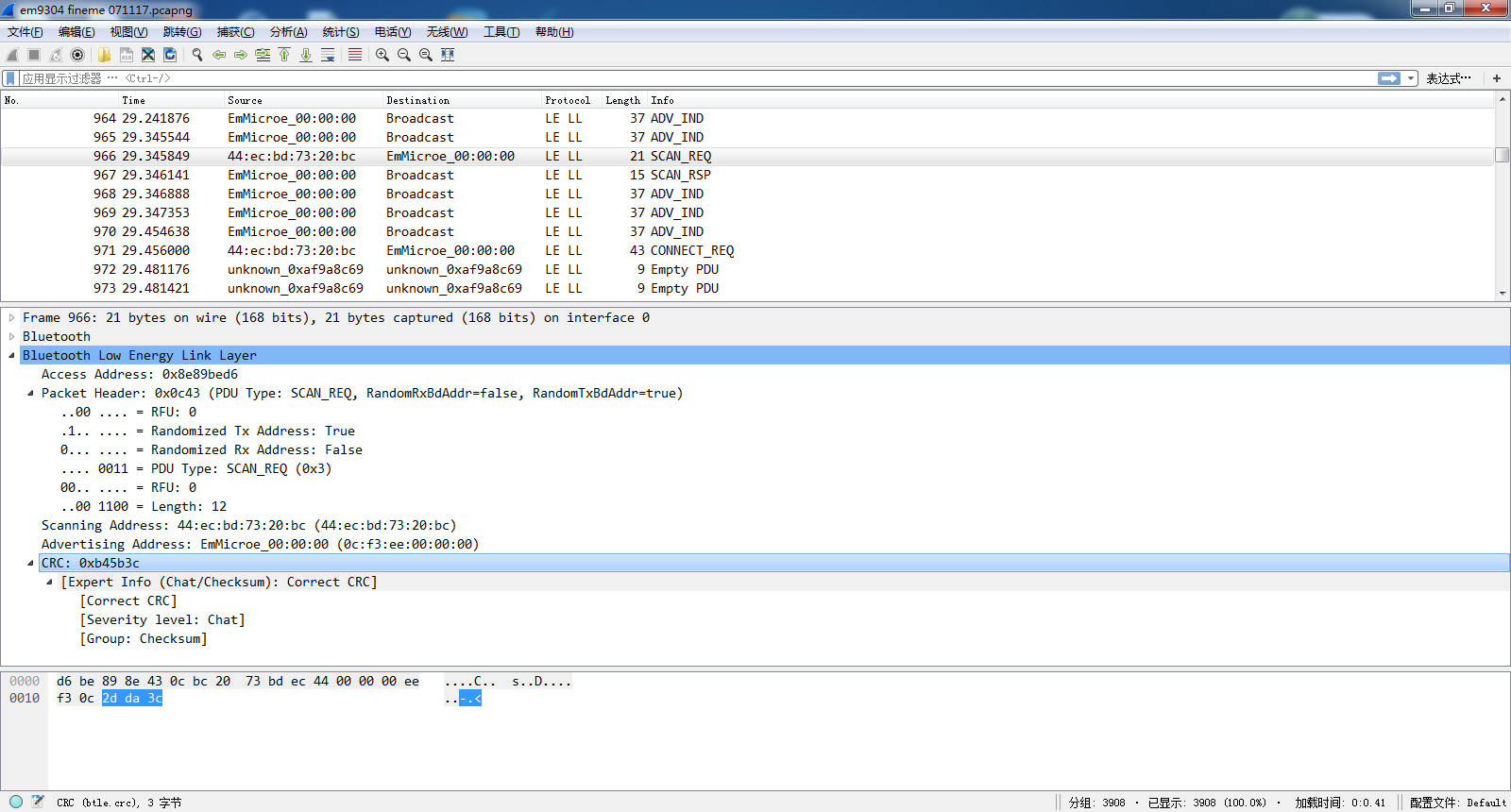Open a capture file folder icon
The width and height of the screenshot is (1511, 812).
point(104,55)
